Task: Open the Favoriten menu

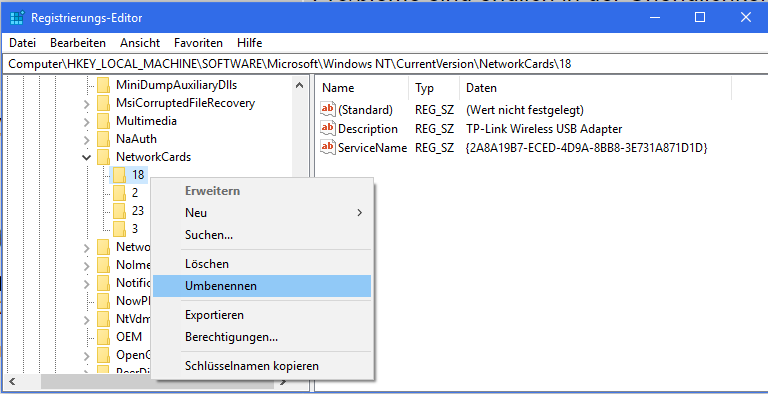Action: tap(198, 43)
